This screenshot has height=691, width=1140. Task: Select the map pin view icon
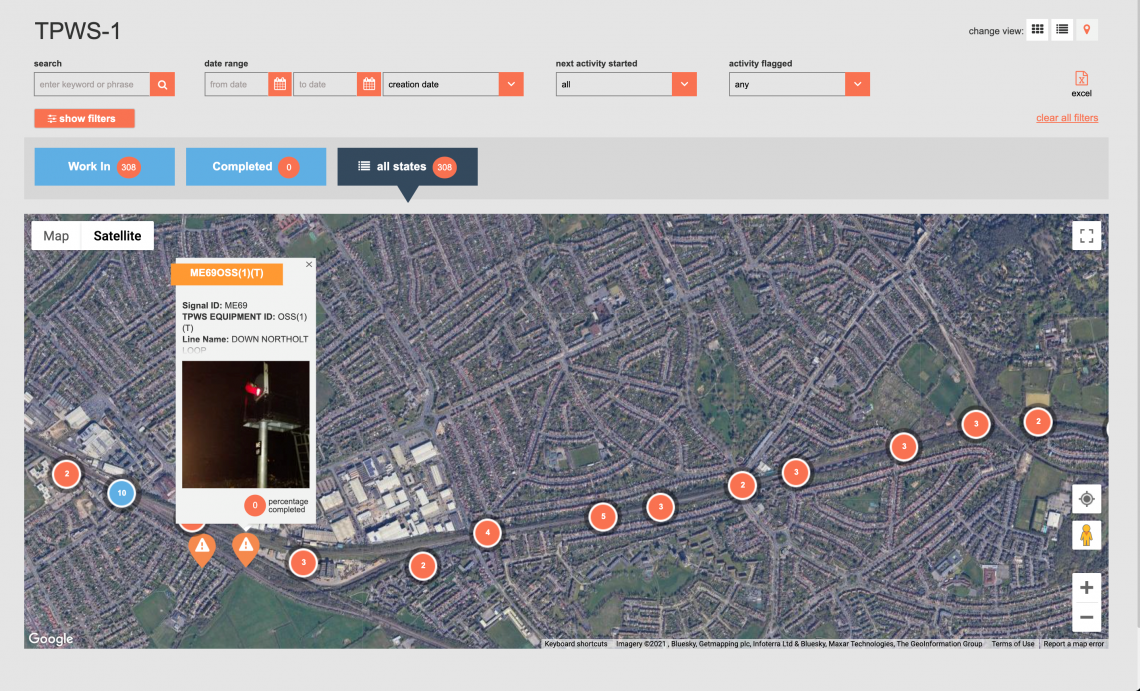pyautogui.click(x=1087, y=30)
